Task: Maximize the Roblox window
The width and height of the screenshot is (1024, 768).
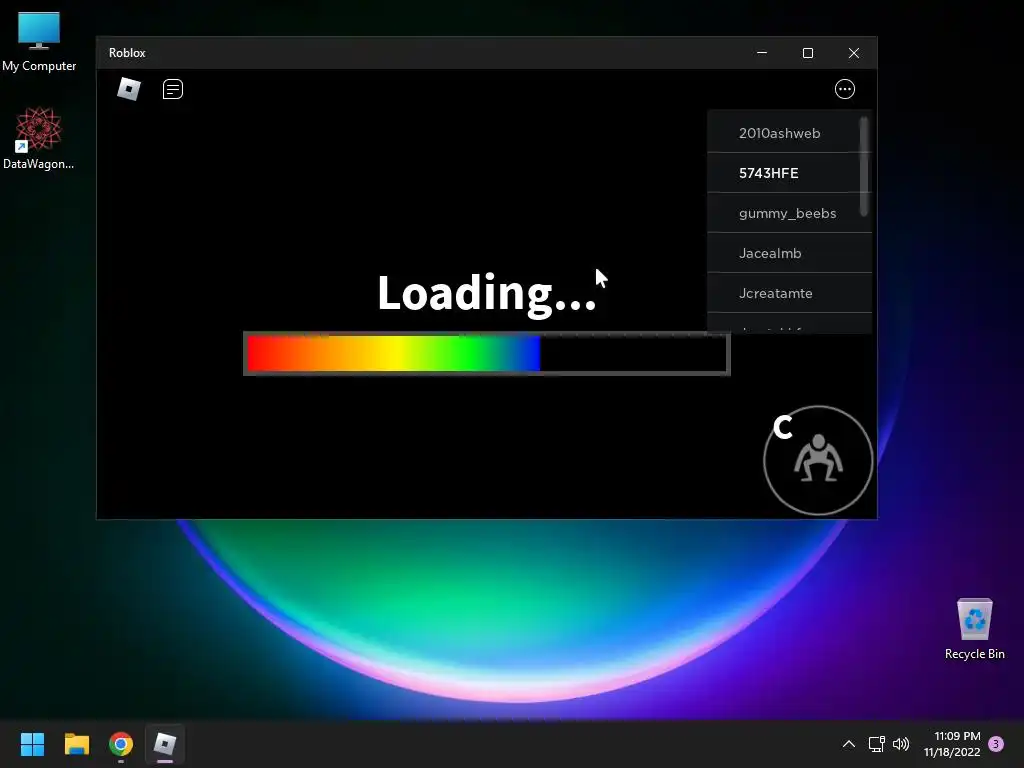Action: tap(808, 53)
